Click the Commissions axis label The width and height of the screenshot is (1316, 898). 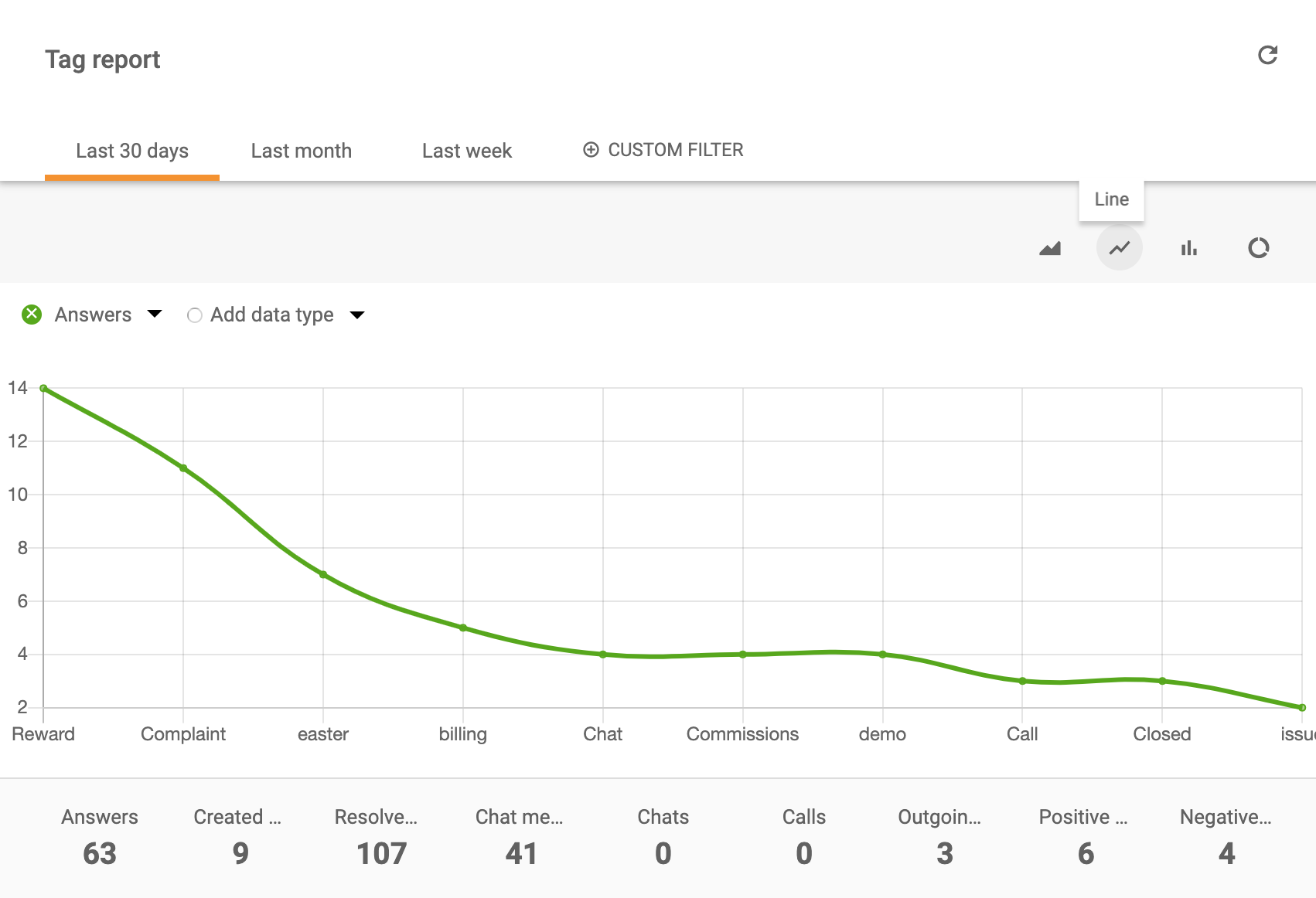pos(742,734)
